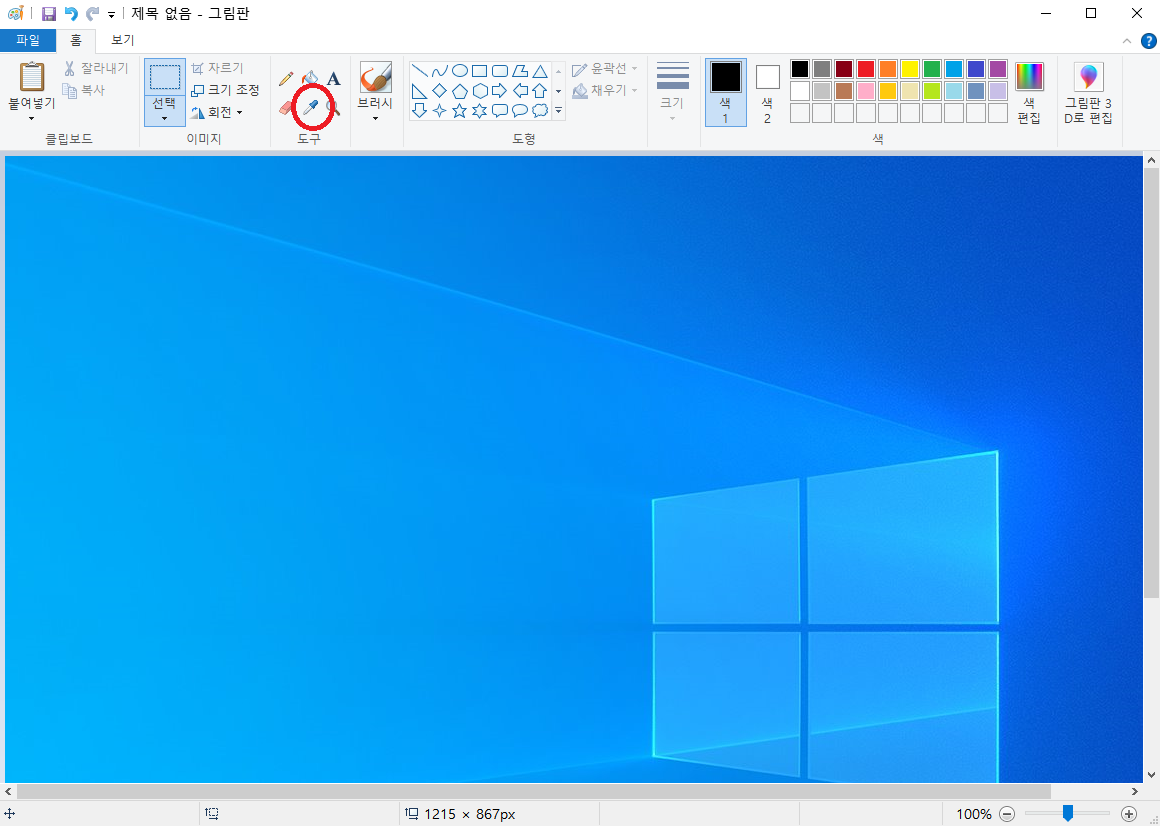Activate Color 2 background box
1161x827 pixels.
768,93
